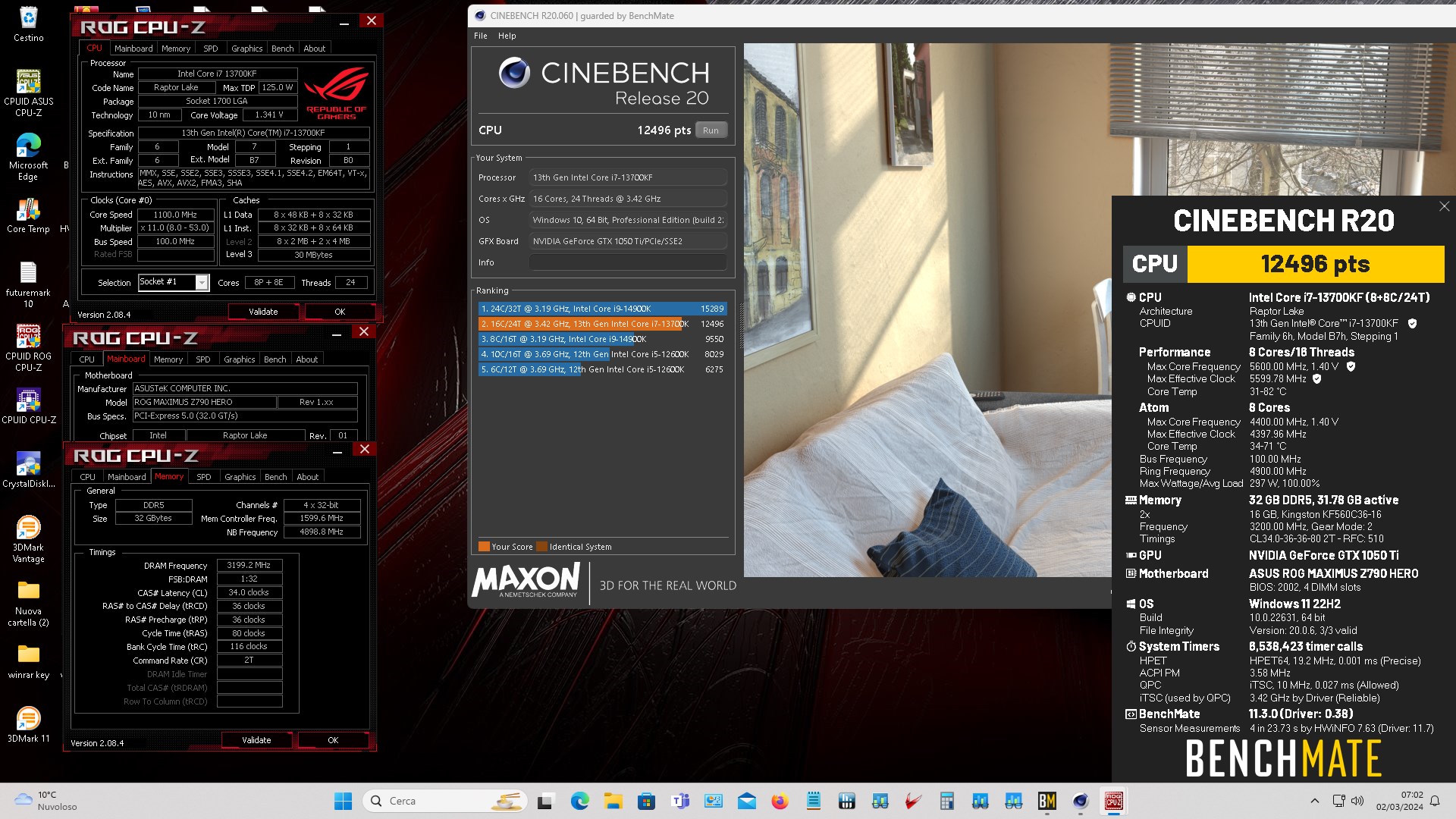Click Validate in the CPU-Z Memory window
The image size is (1456, 819).
[x=256, y=740]
